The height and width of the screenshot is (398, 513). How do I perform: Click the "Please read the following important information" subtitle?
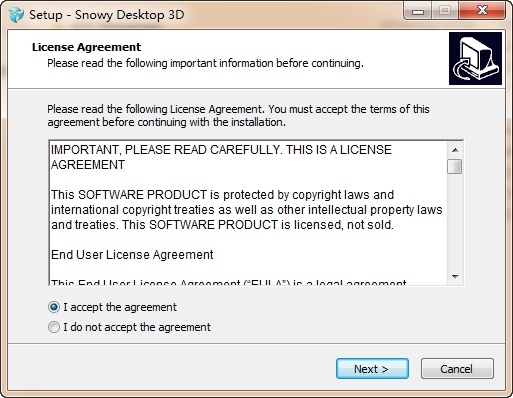(x=205, y=63)
